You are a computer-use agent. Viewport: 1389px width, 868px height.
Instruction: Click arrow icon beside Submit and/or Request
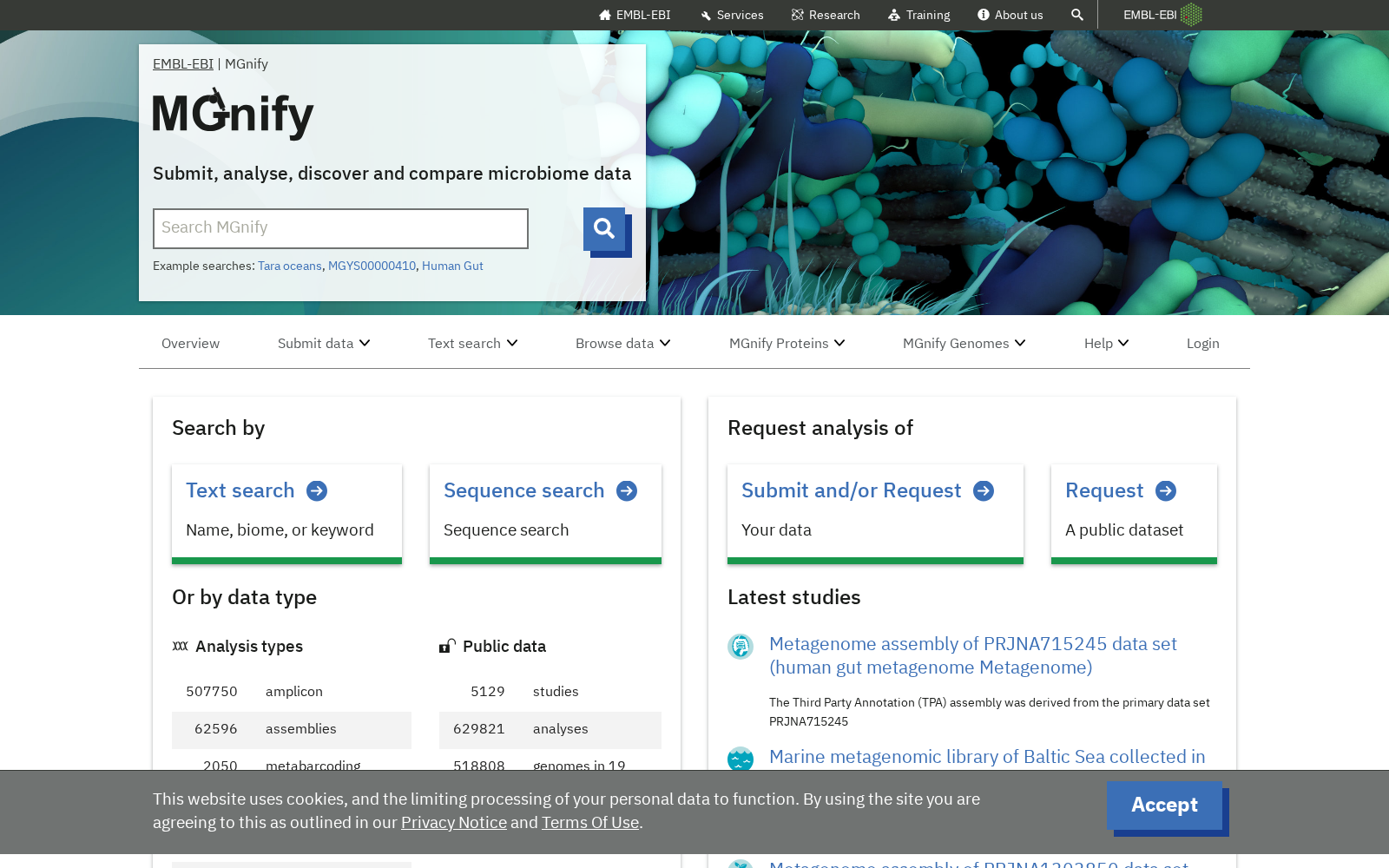click(984, 491)
